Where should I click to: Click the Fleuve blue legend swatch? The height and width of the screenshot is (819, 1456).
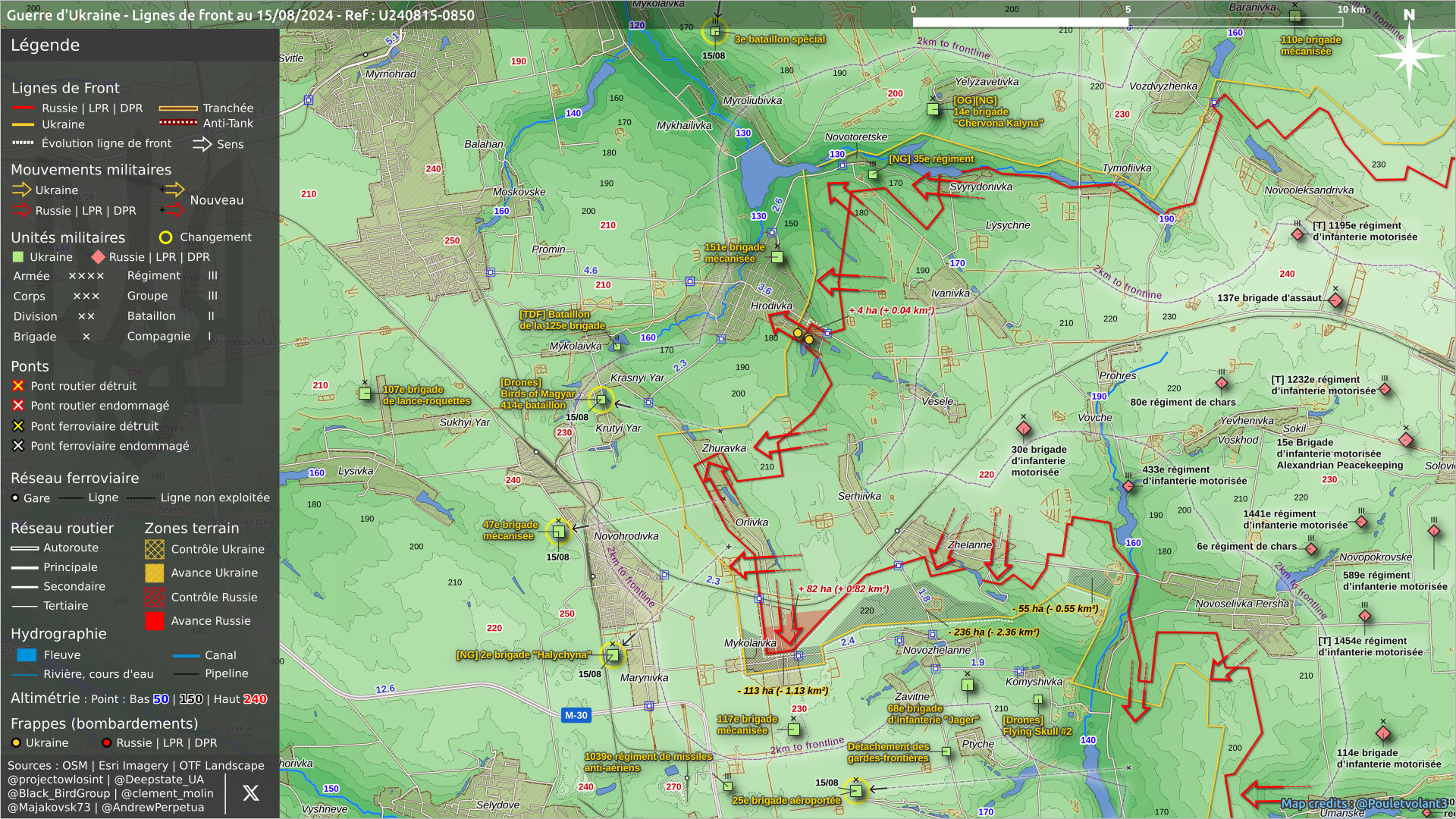[x=27, y=655]
